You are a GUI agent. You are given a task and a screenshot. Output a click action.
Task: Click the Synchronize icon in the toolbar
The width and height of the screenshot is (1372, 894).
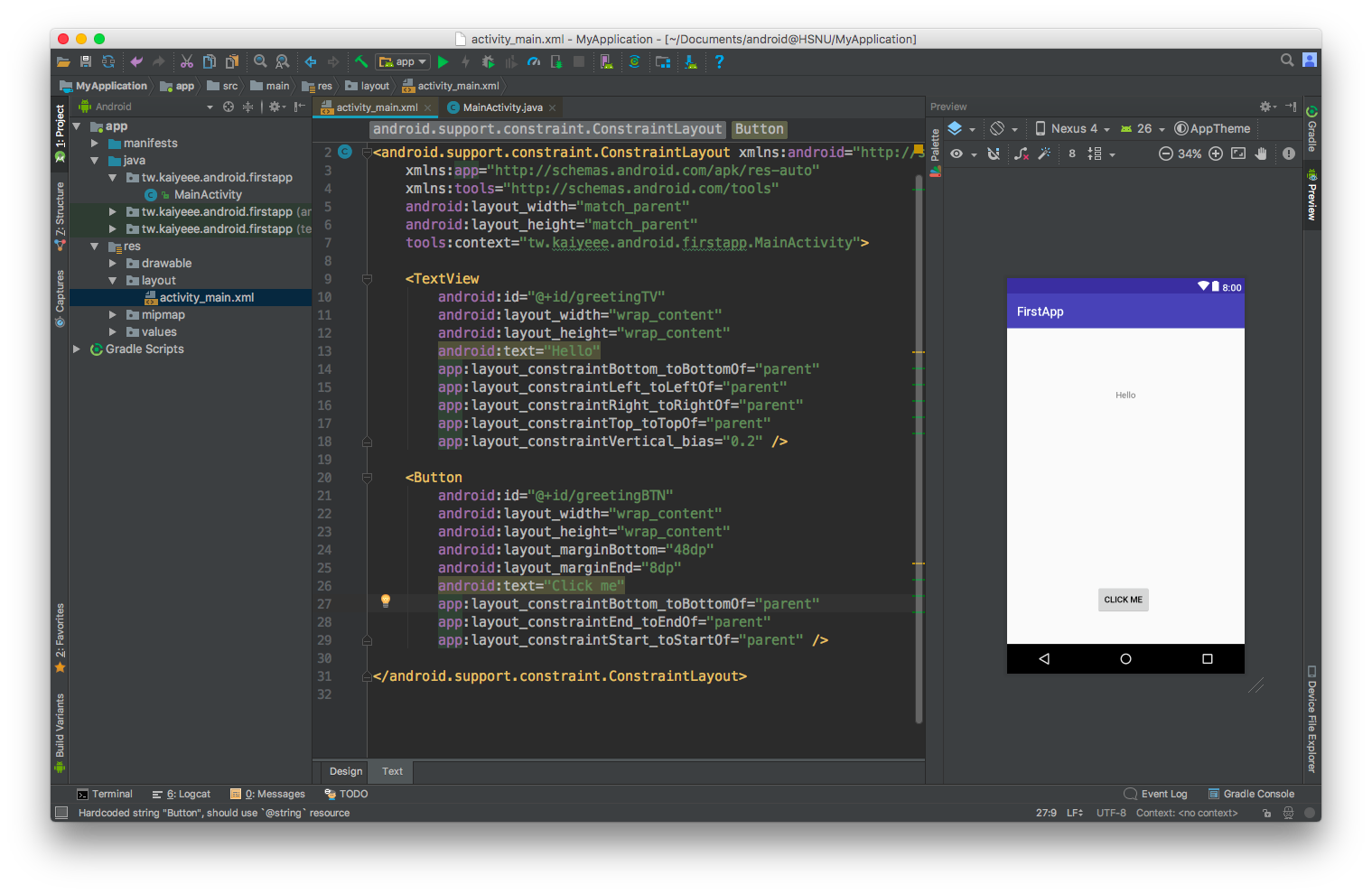coord(108,62)
